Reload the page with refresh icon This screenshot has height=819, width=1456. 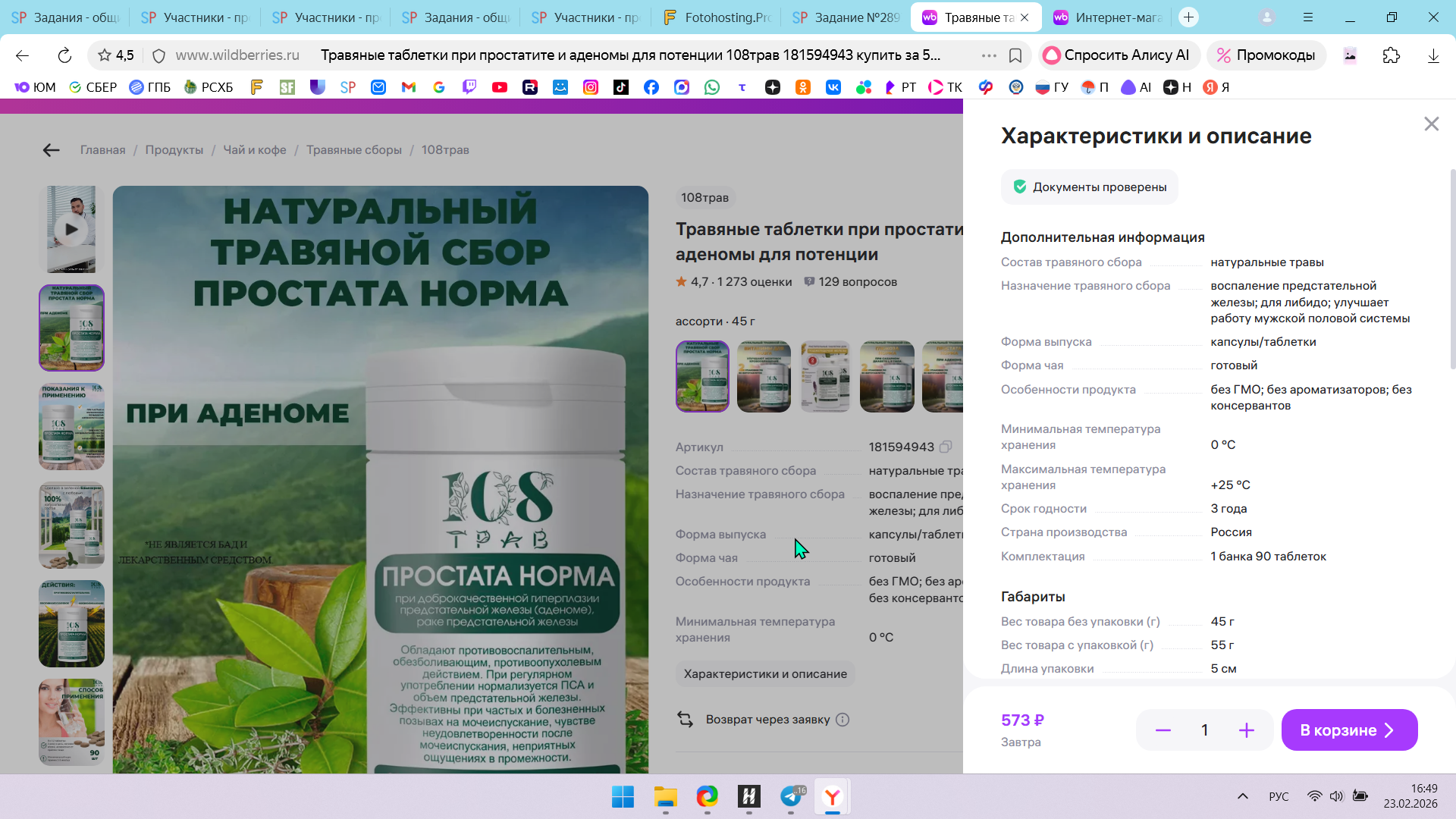coord(64,55)
